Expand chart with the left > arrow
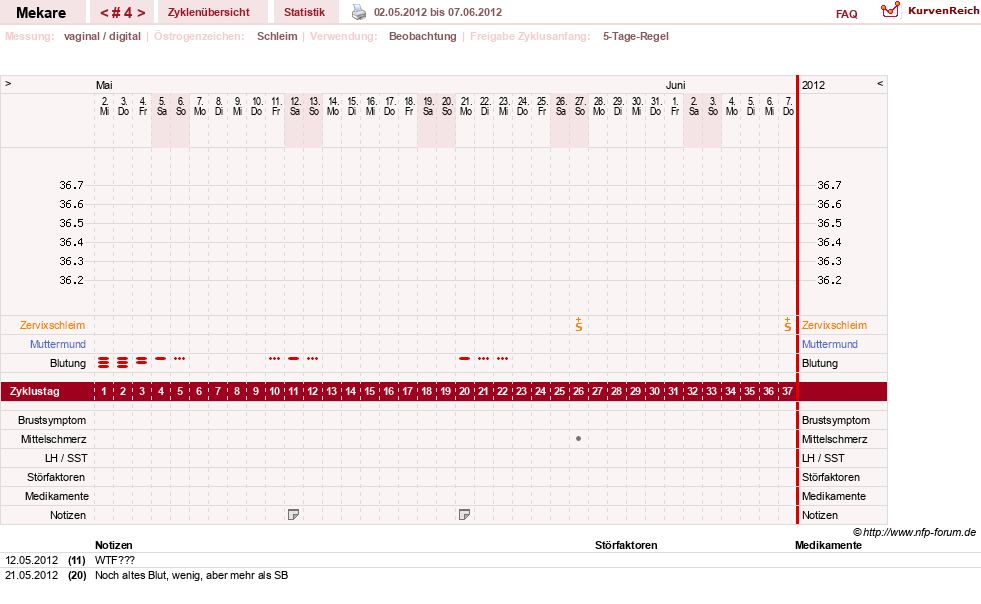The image size is (981, 604). coord(8,83)
